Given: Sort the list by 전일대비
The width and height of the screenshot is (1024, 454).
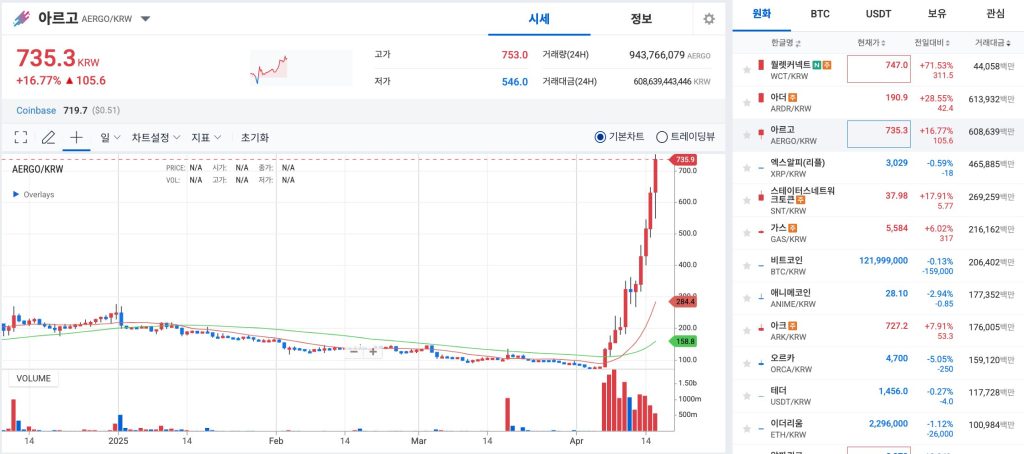Looking at the screenshot, I should point(932,43).
